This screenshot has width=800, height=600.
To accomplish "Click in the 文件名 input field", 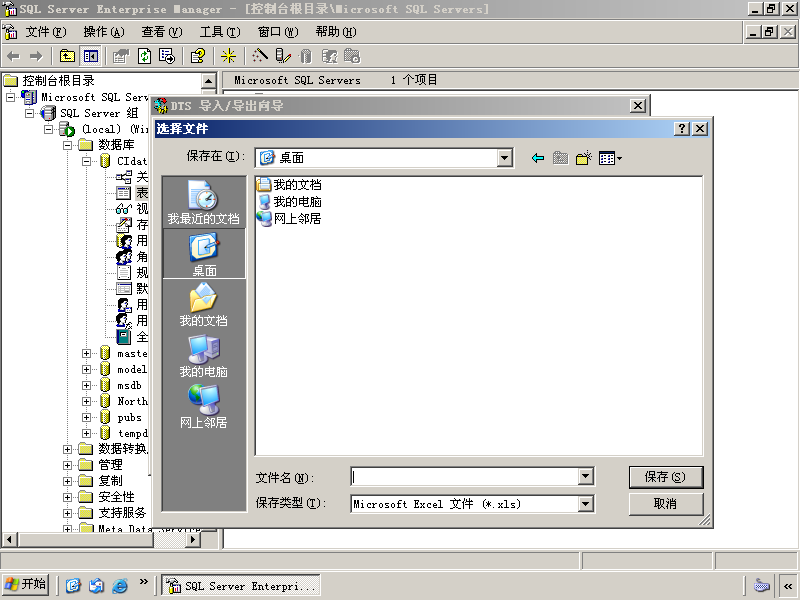I will (x=465, y=477).
